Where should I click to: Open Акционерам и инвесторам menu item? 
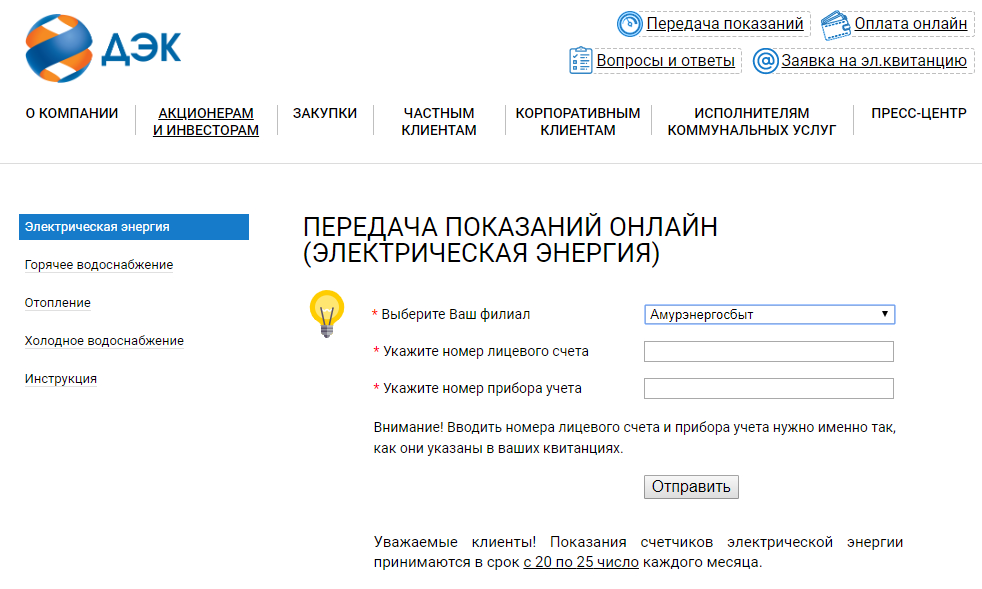(205, 122)
